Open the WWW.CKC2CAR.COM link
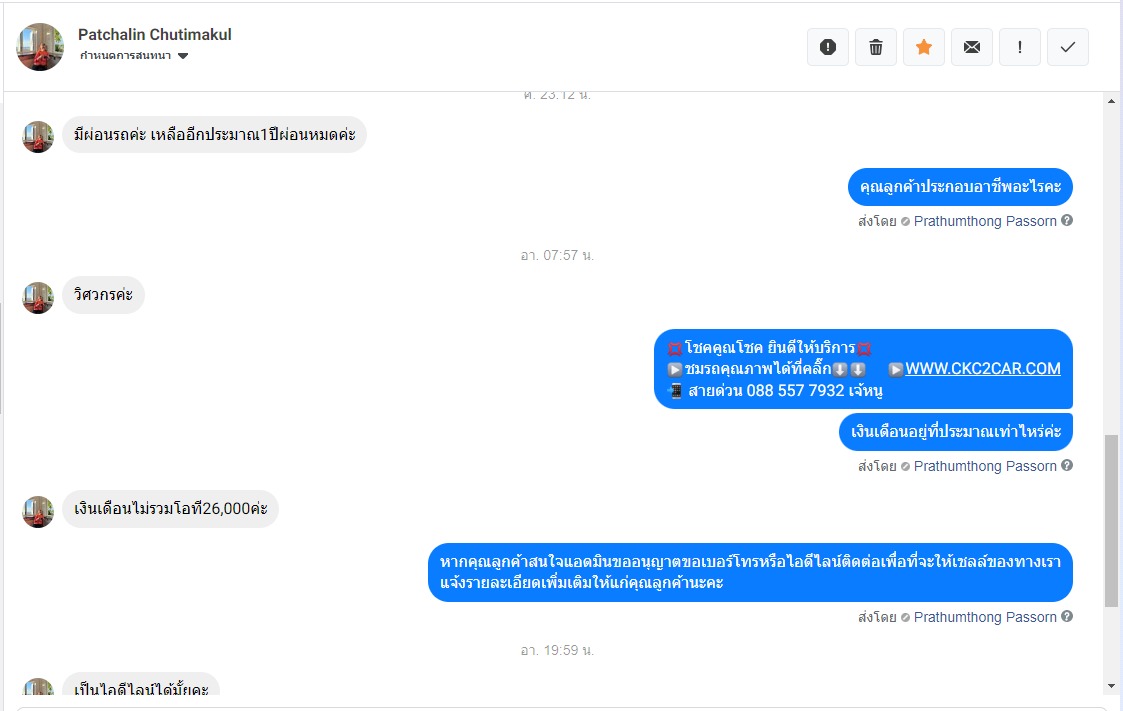Screen dimensions: 1123x711 [983, 369]
